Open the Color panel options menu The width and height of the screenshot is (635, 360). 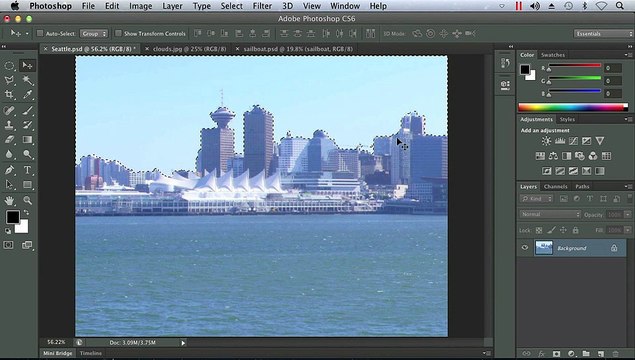627,55
